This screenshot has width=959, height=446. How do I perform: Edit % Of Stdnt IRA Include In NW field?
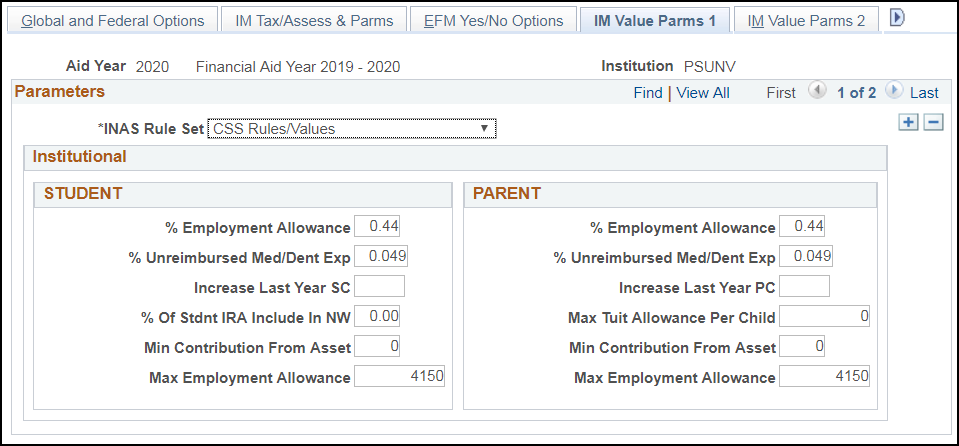tap(378, 317)
